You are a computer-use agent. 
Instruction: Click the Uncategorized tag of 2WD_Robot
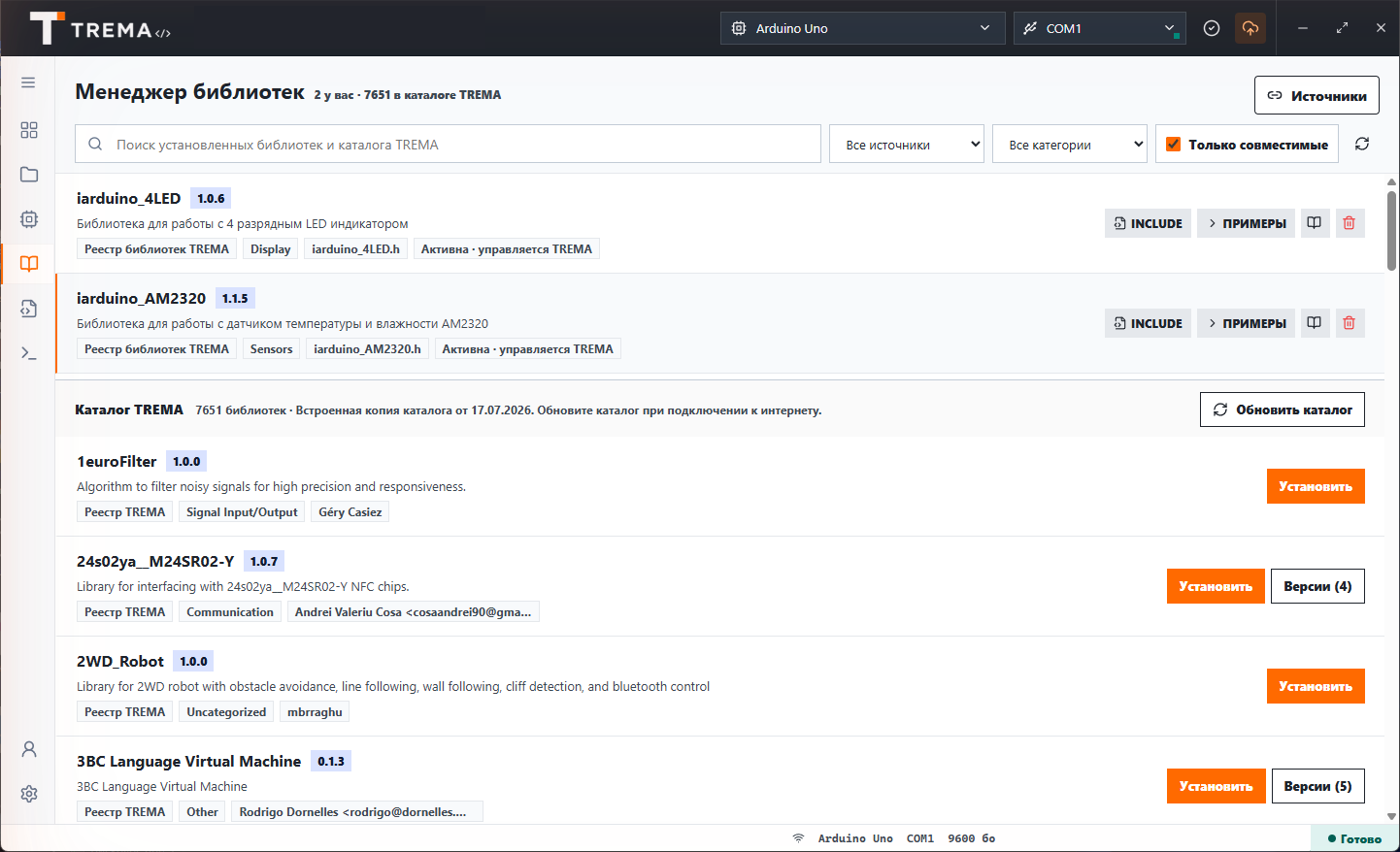226,712
